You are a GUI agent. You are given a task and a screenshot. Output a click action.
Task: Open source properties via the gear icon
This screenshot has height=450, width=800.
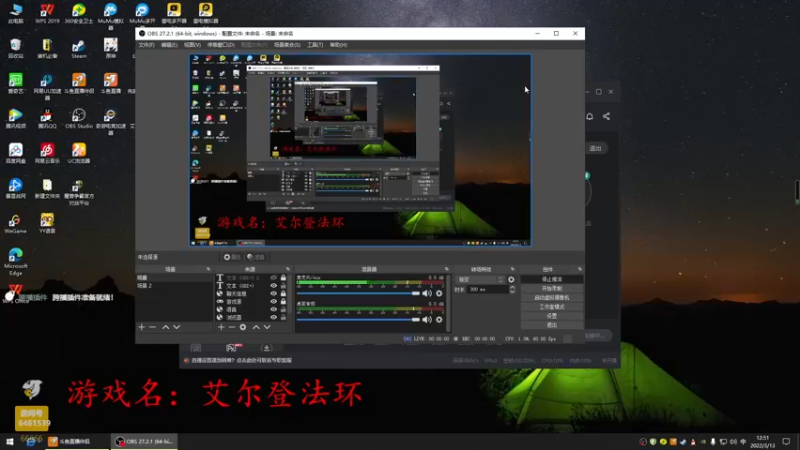tap(243, 327)
